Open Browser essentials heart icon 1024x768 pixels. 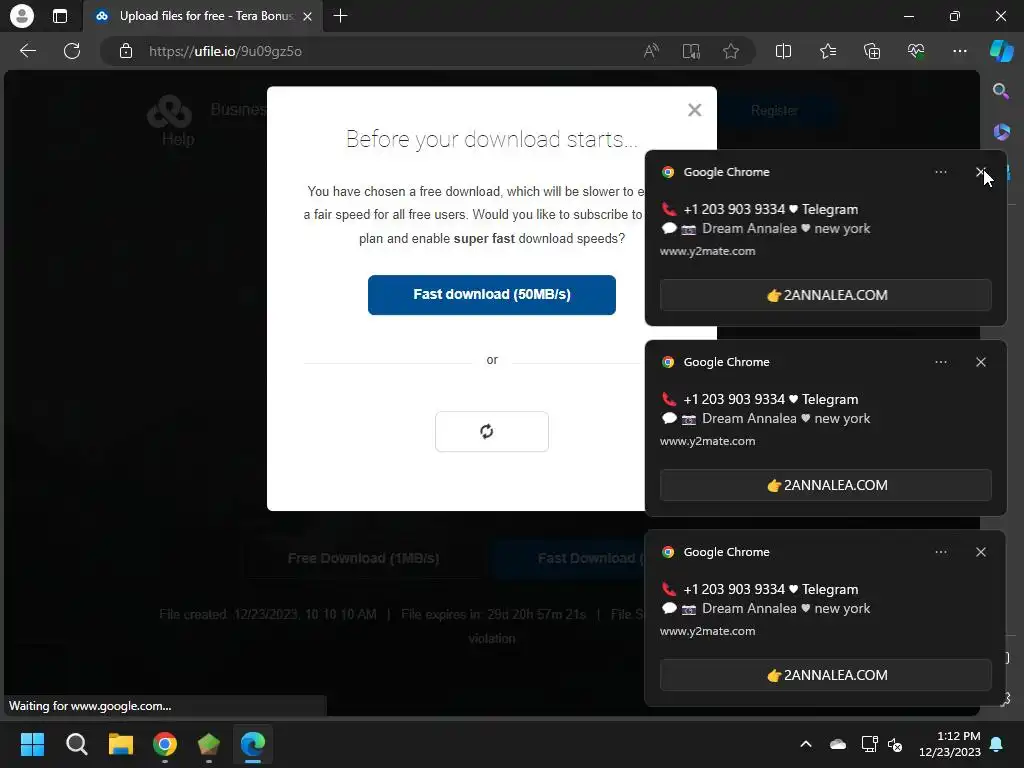tap(916, 51)
